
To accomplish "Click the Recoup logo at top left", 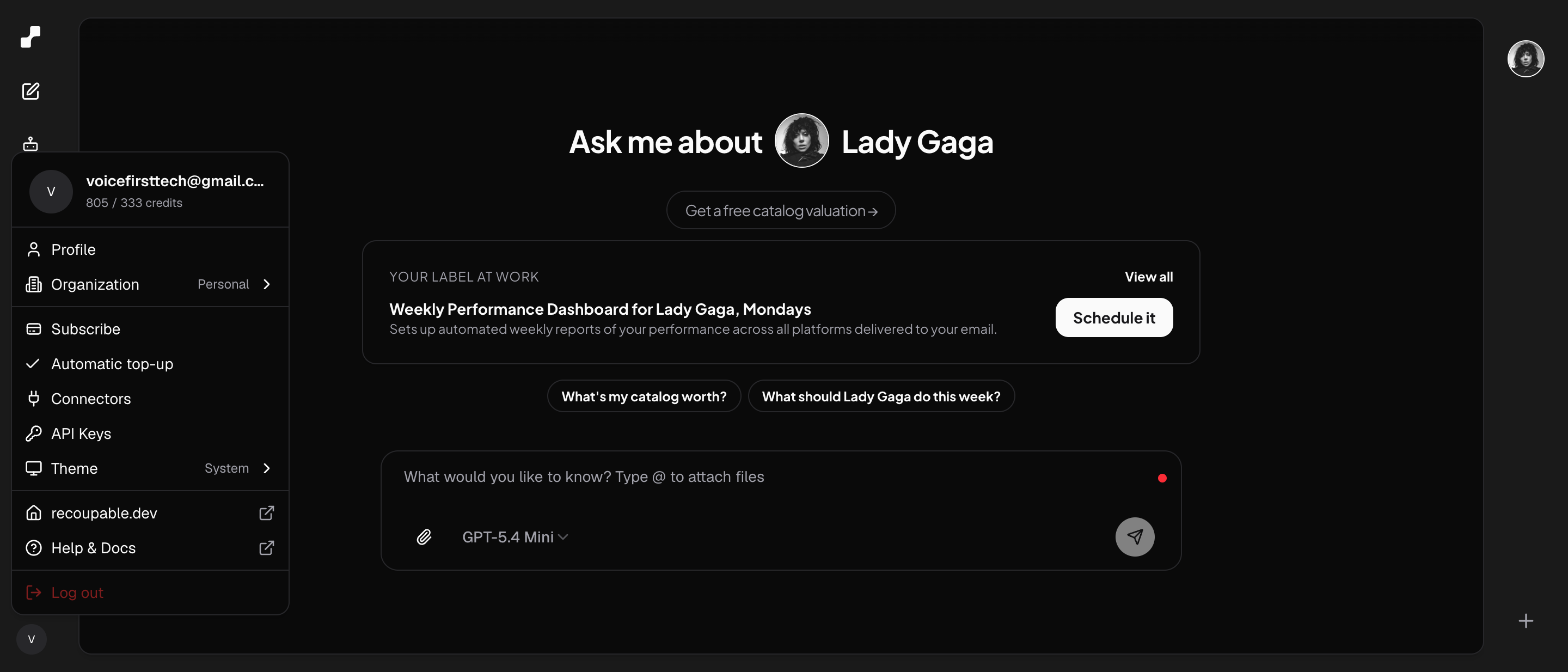I will 30,36.
